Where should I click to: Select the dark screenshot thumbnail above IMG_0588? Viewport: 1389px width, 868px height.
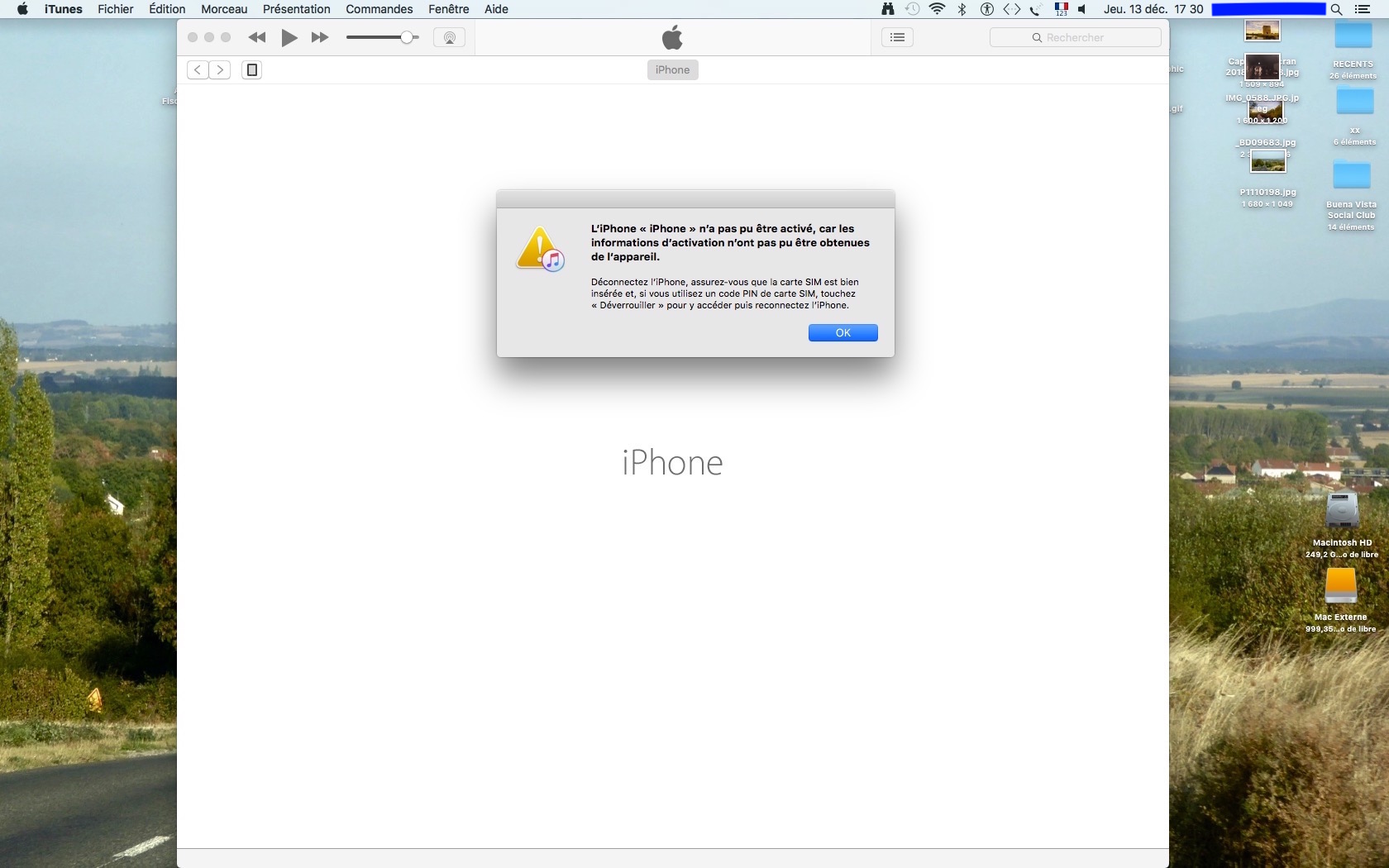click(1262, 66)
